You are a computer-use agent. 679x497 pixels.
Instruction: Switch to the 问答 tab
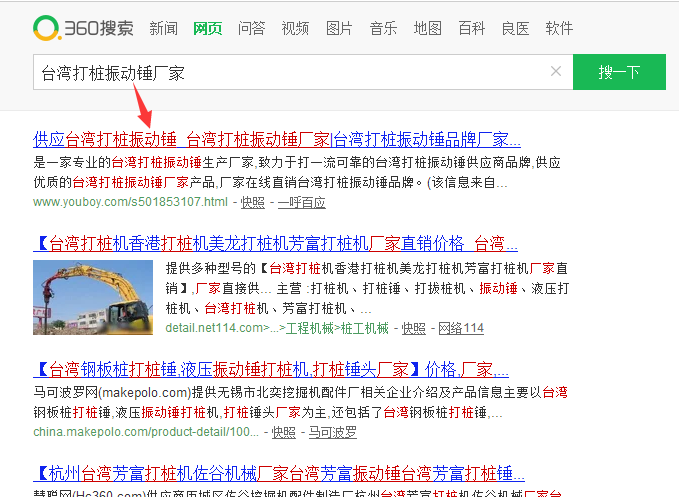[251, 29]
